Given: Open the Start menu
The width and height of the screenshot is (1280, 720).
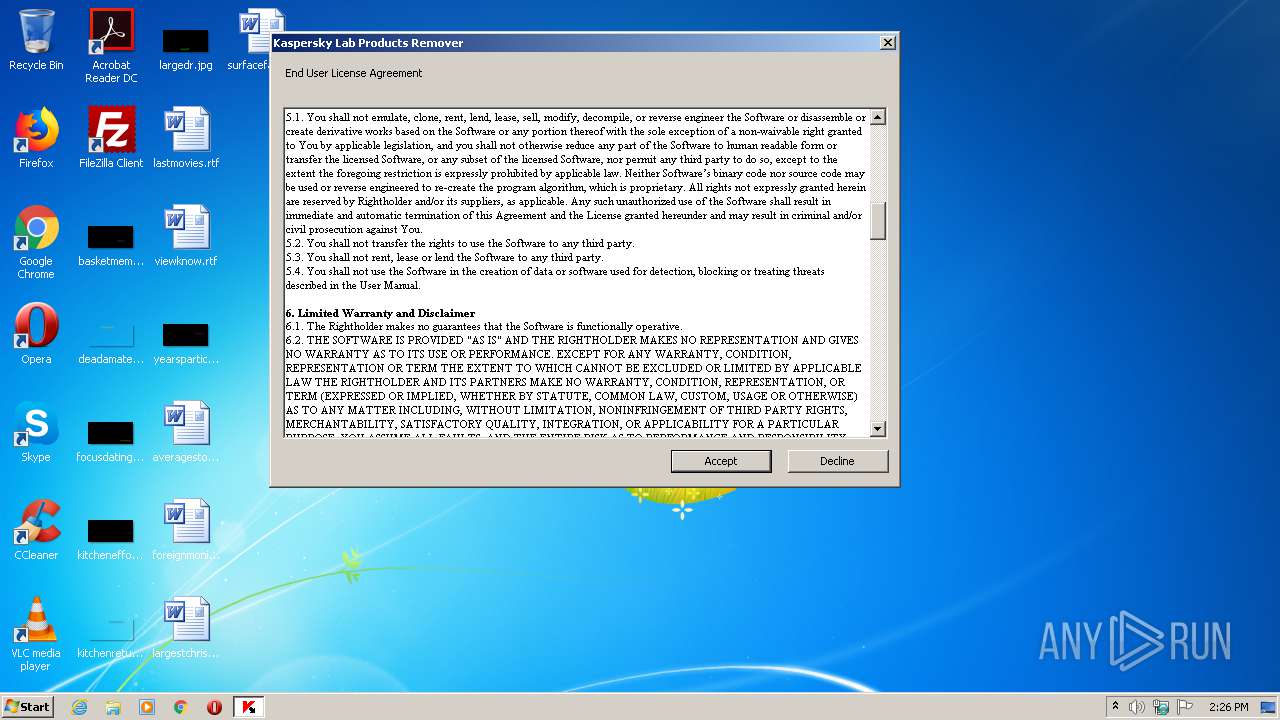Looking at the screenshot, I should tap(27, 706).
